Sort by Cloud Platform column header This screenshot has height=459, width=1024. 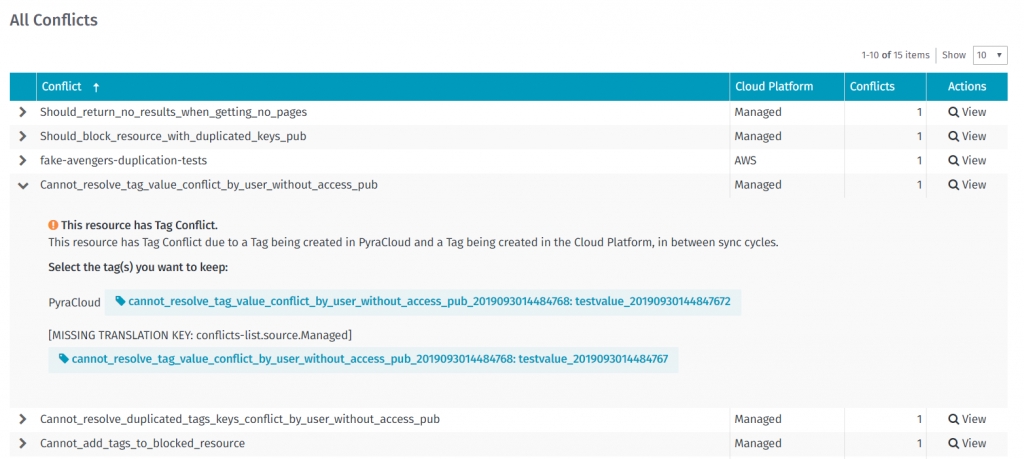774,87
